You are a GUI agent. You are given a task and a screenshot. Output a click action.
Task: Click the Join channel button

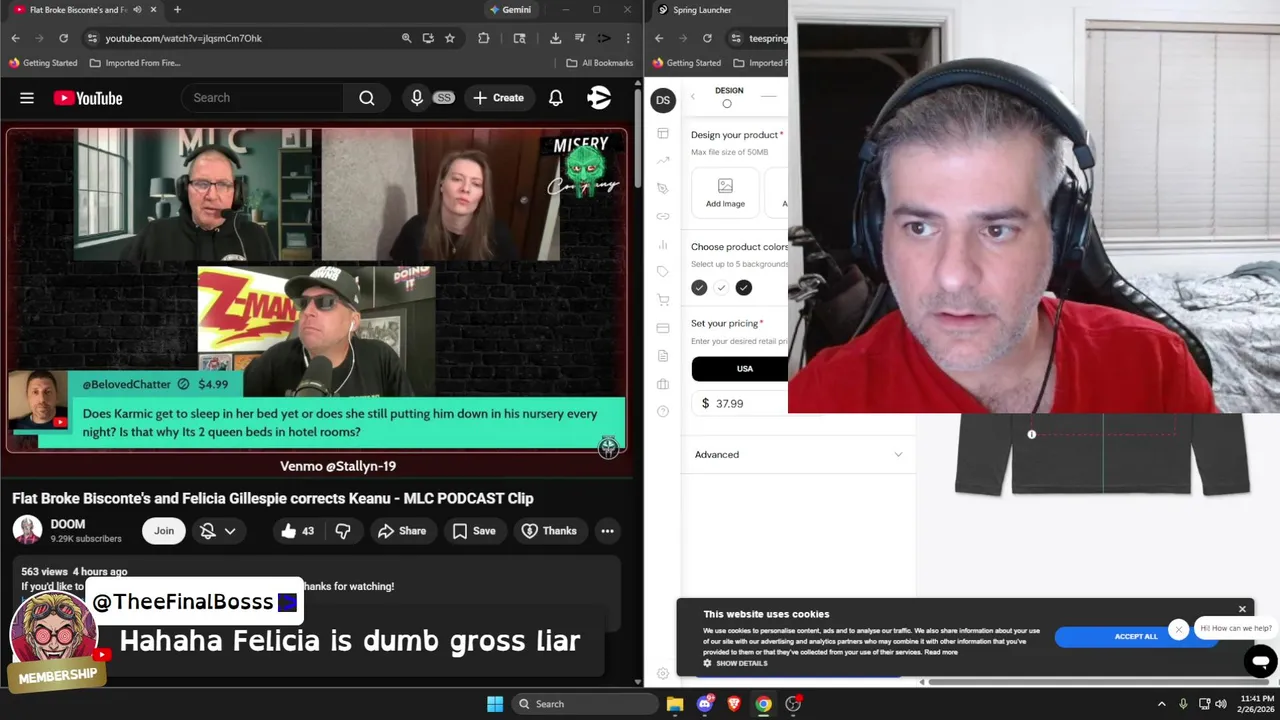click(x=164, y=531)
